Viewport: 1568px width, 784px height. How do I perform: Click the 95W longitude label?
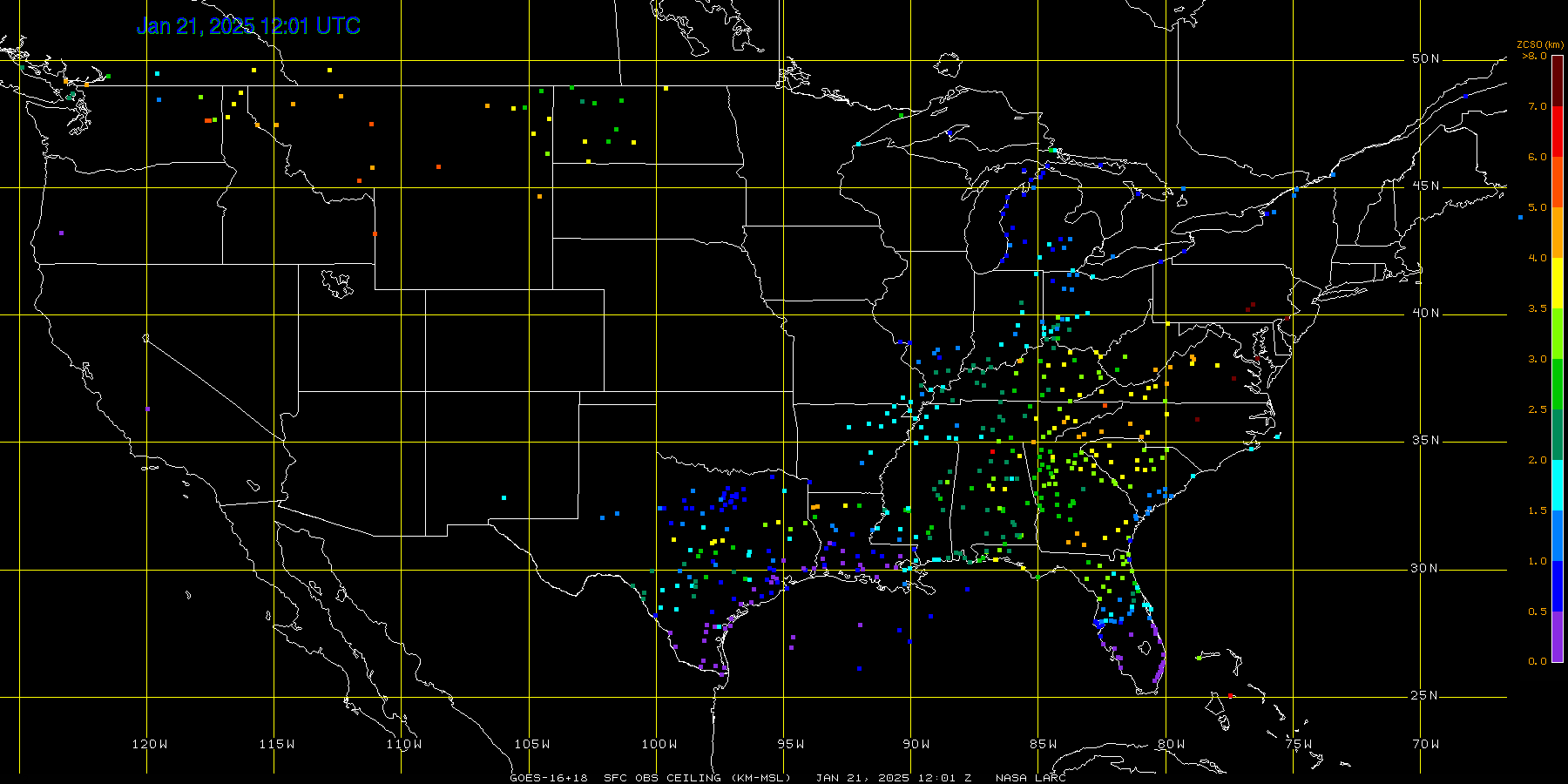(791, 744)
